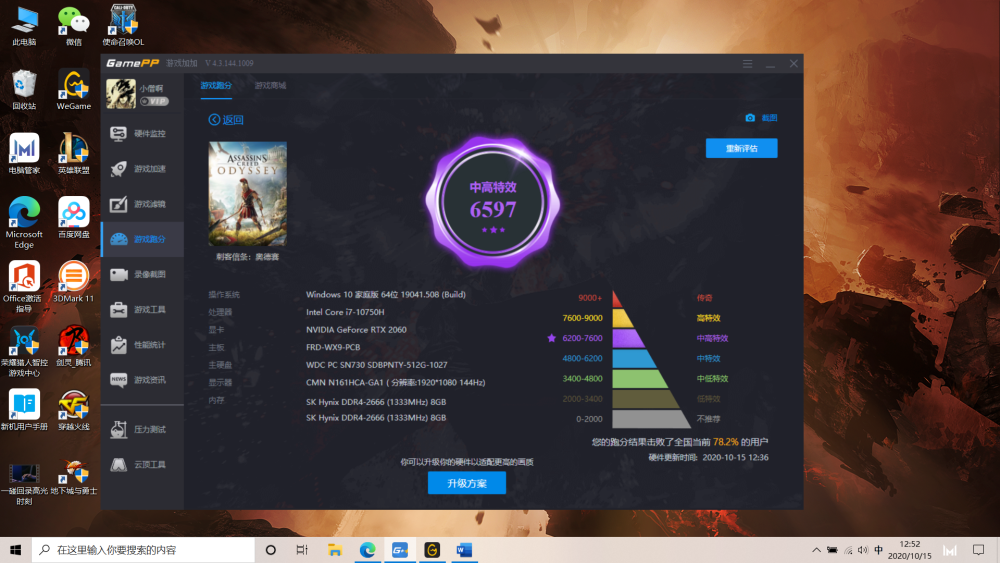Open 性能统计 performance stats in sidebar
This screenshot has height=563, width=1000.
click(142, 344)
